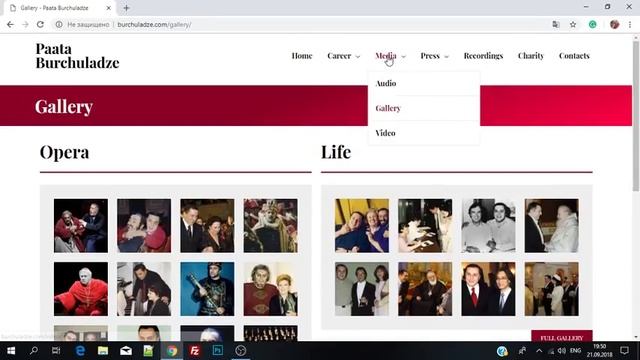640x360 pixels.
Task: Open Charity page
Action: (x=531, y=56)
